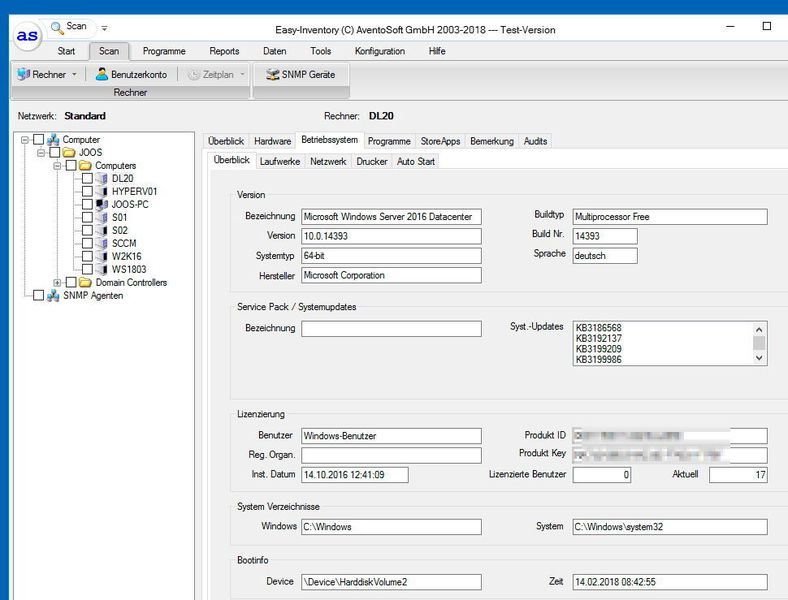Tick the DL20 checkbox

coord(87,178)
